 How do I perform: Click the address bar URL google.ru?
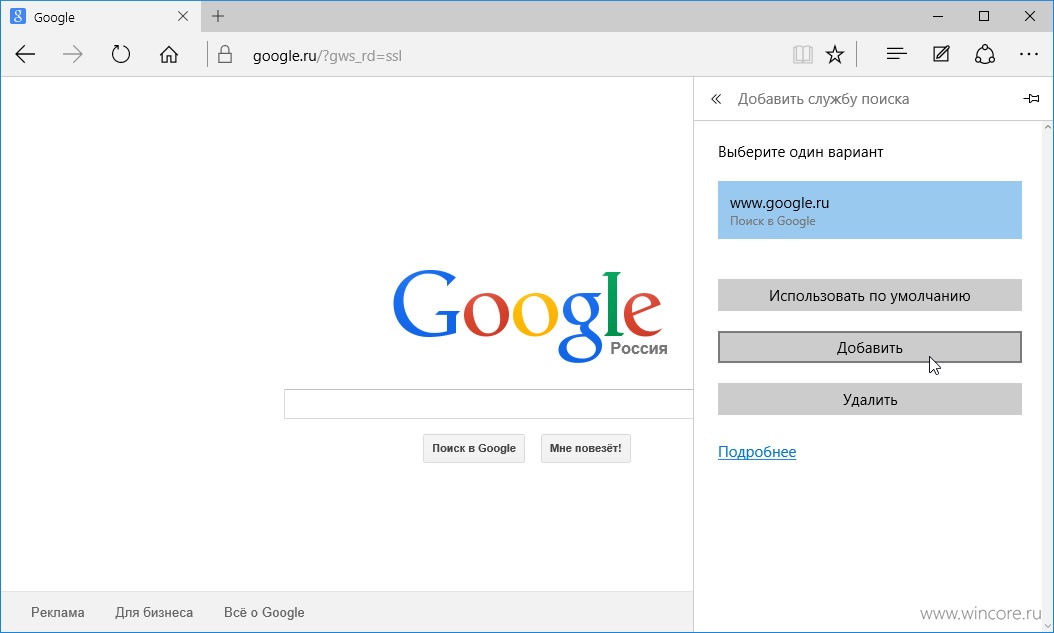[x=327, y=56]
